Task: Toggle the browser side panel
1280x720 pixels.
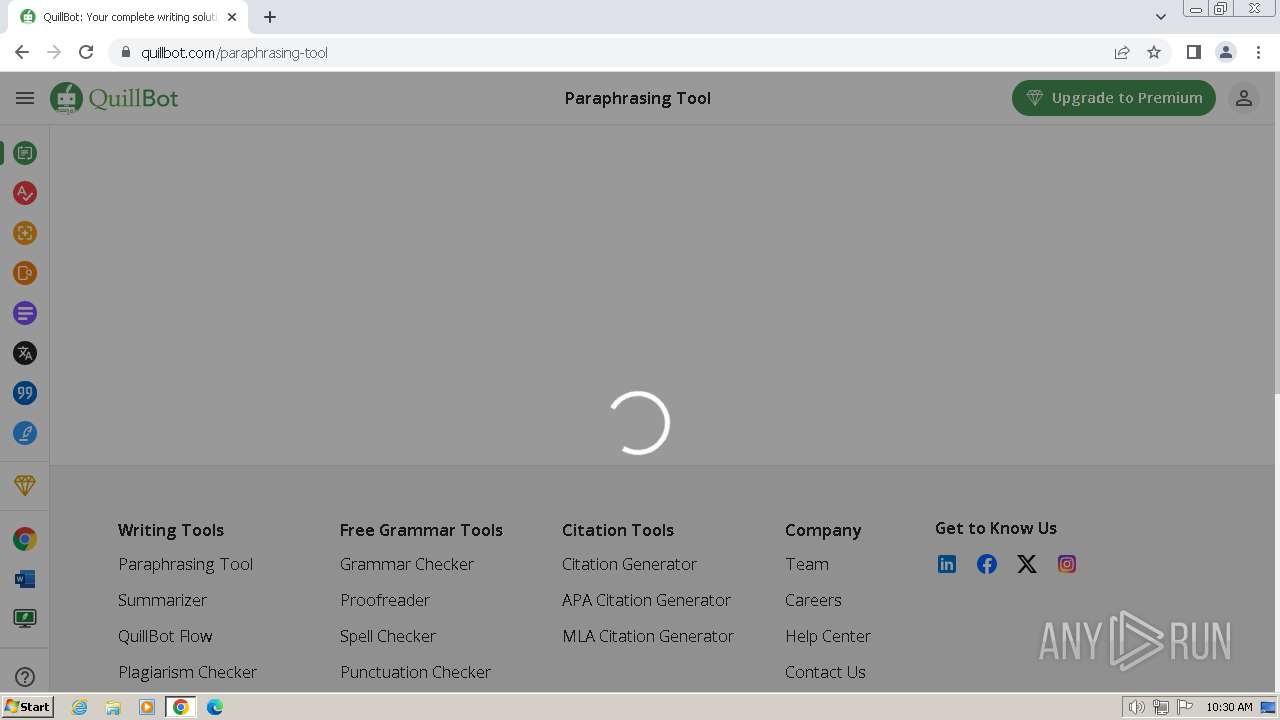Action: point(1193,52)
